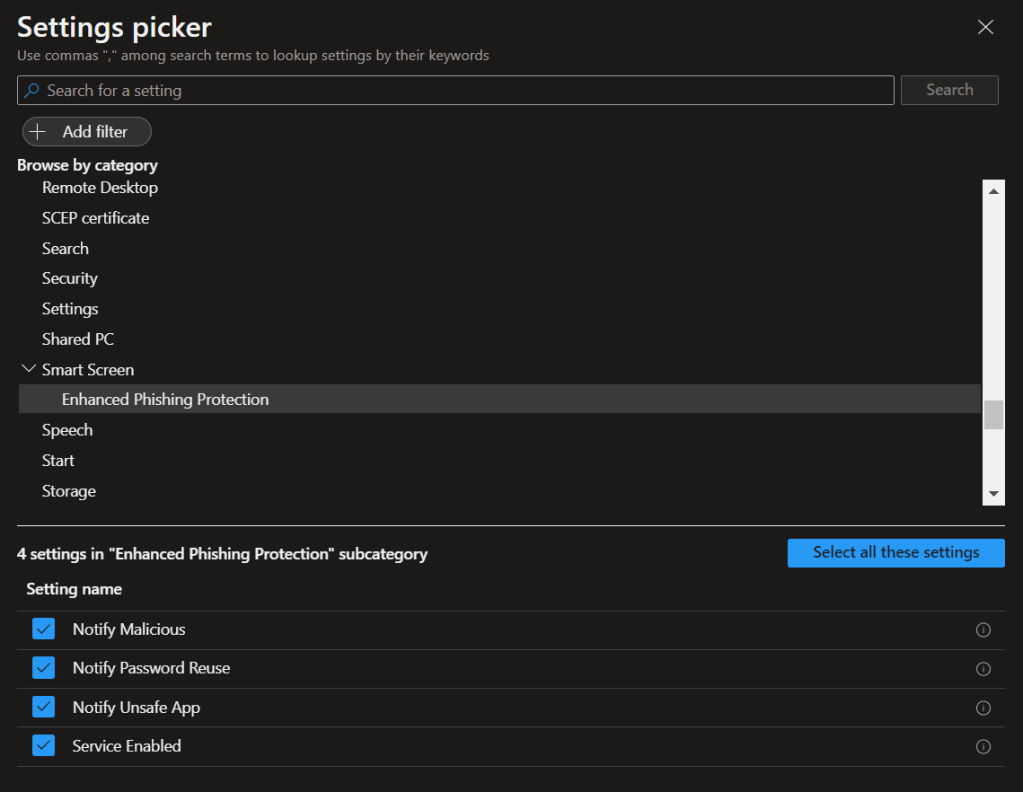Click the plus icon on Add filter
This screenshot has width=1023, height=792.
(38, 131)
